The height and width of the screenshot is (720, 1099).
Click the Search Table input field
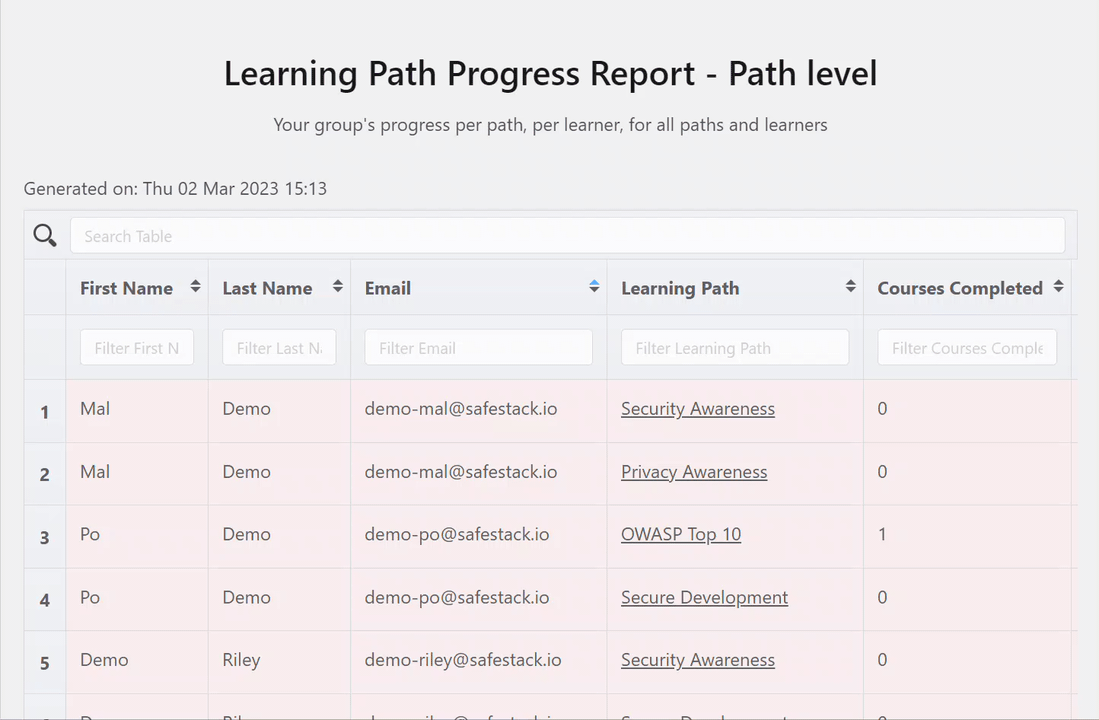coord(568,235)
